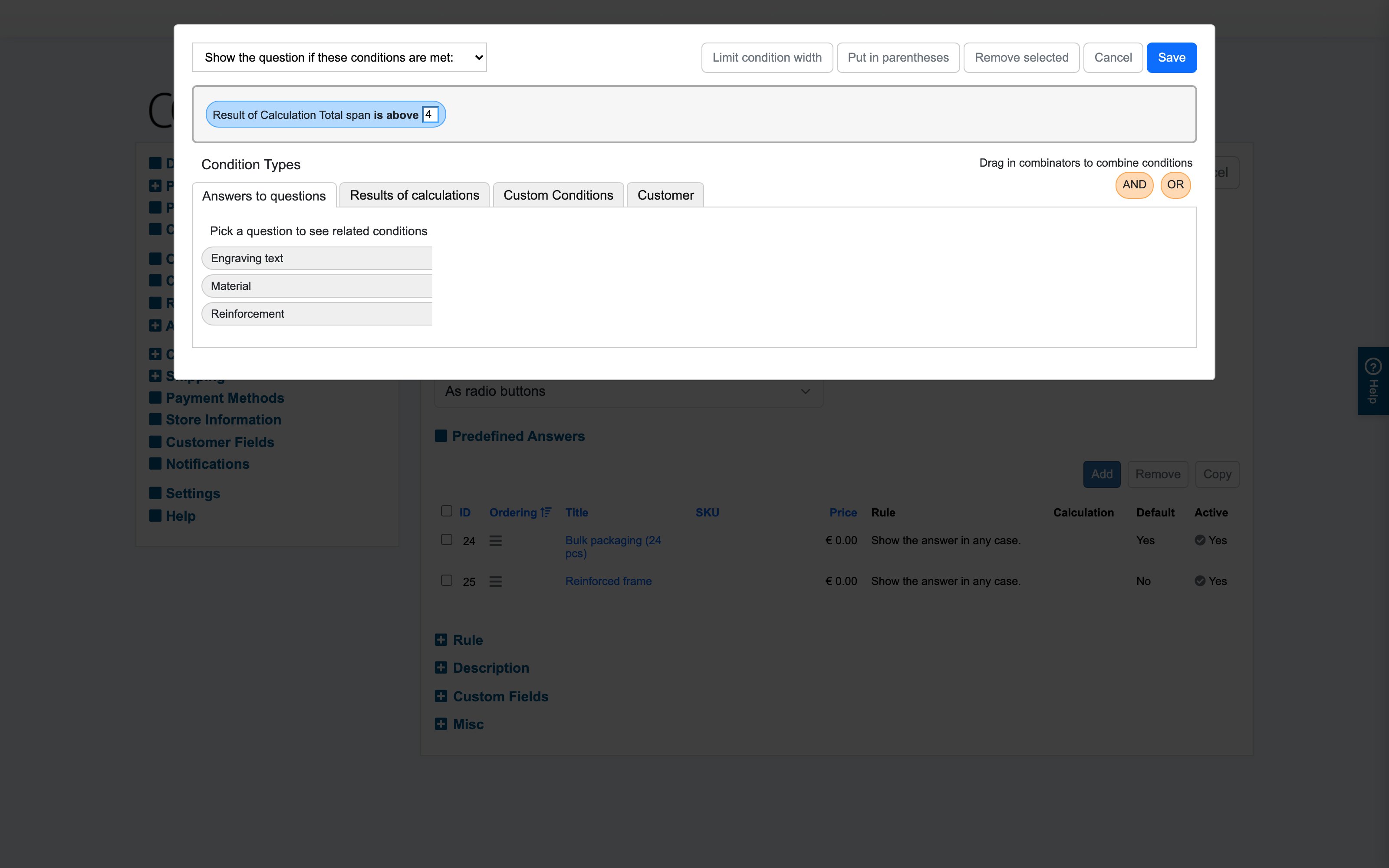Click the square icon beside Store Information
1389x868 pixels.
click(x=155, y=419)
